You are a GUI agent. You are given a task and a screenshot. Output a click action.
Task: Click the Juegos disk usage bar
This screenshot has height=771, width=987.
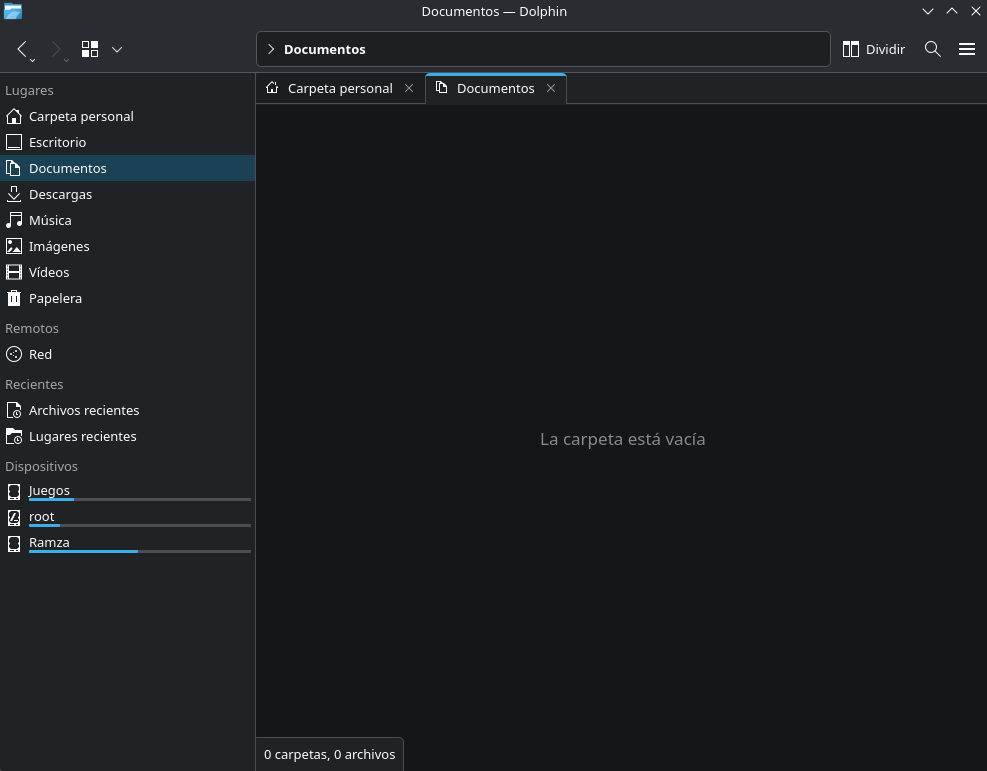(139, 499)
